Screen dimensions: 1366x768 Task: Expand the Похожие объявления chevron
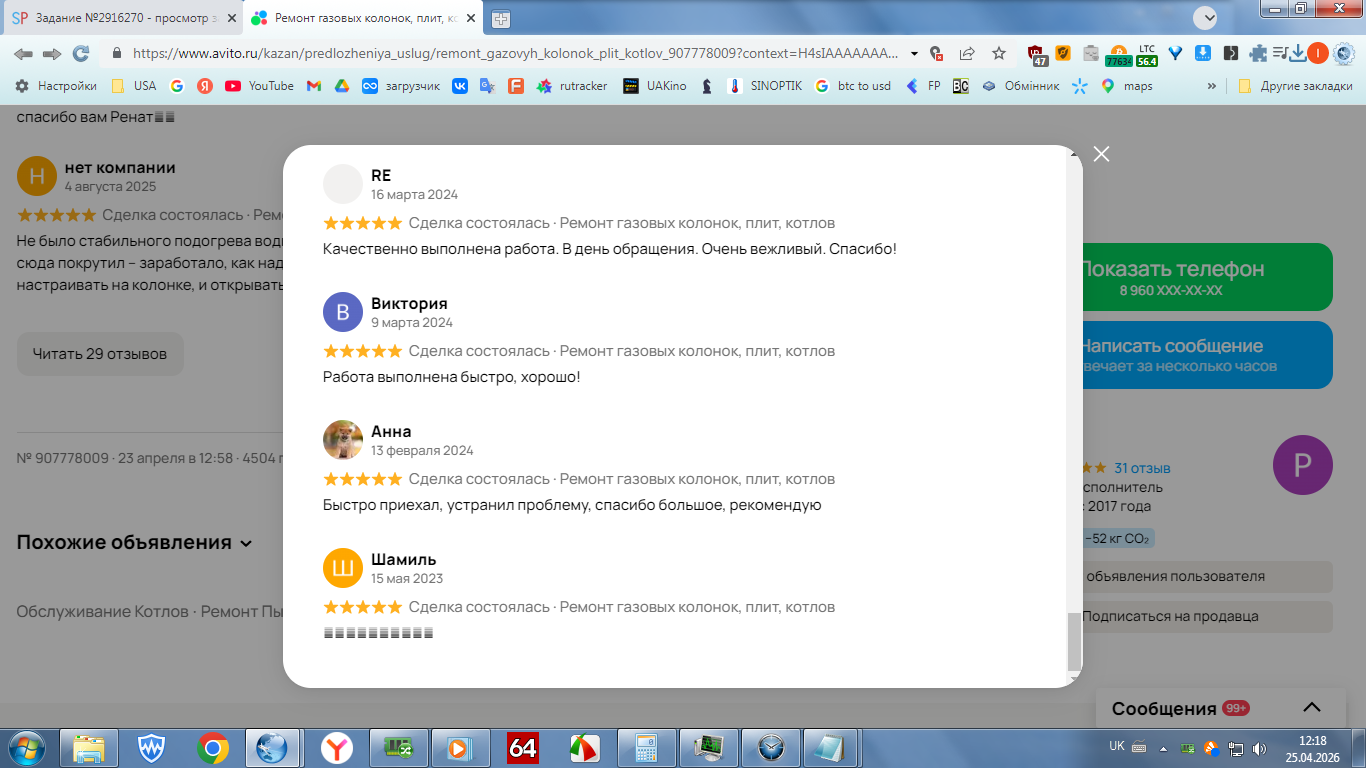246,543
